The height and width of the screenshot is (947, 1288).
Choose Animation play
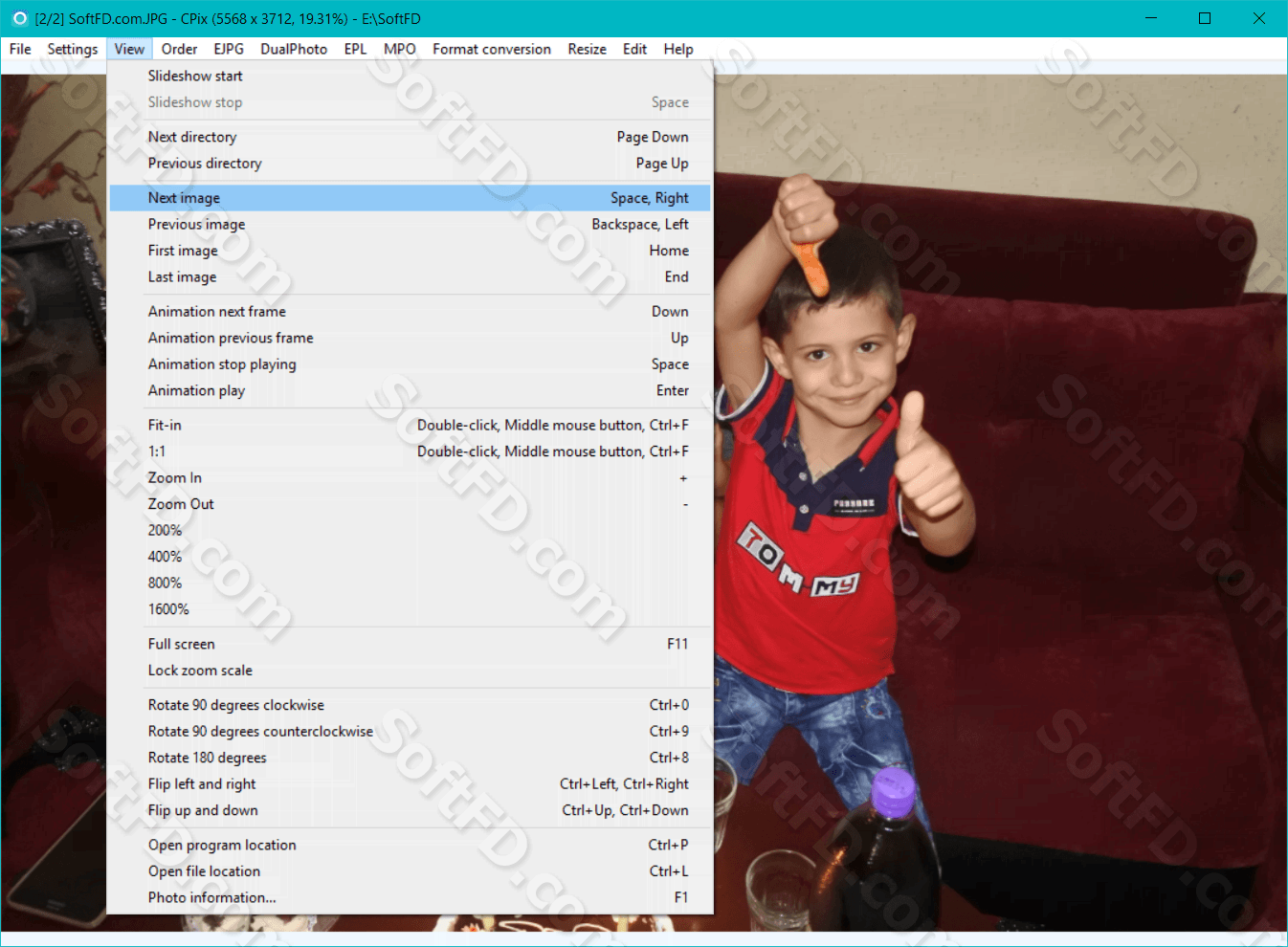coord(410,390)
